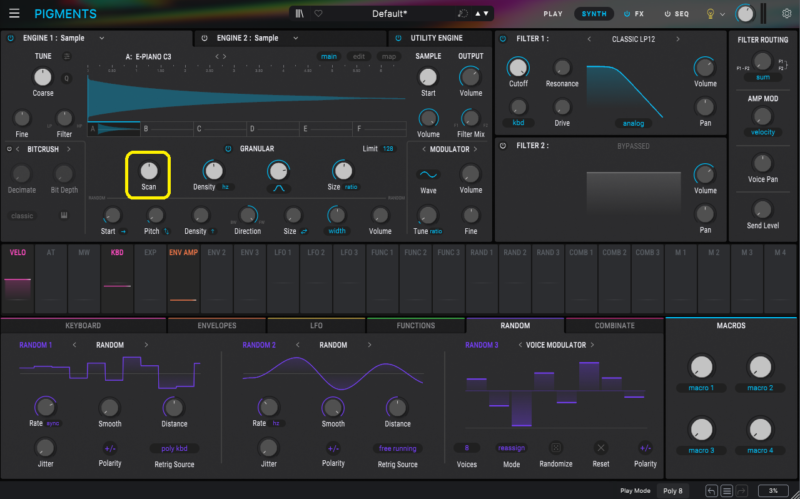Viewport: 800px width, 499px height.
Task: Select sample slot B
Action: coord(167,129)
